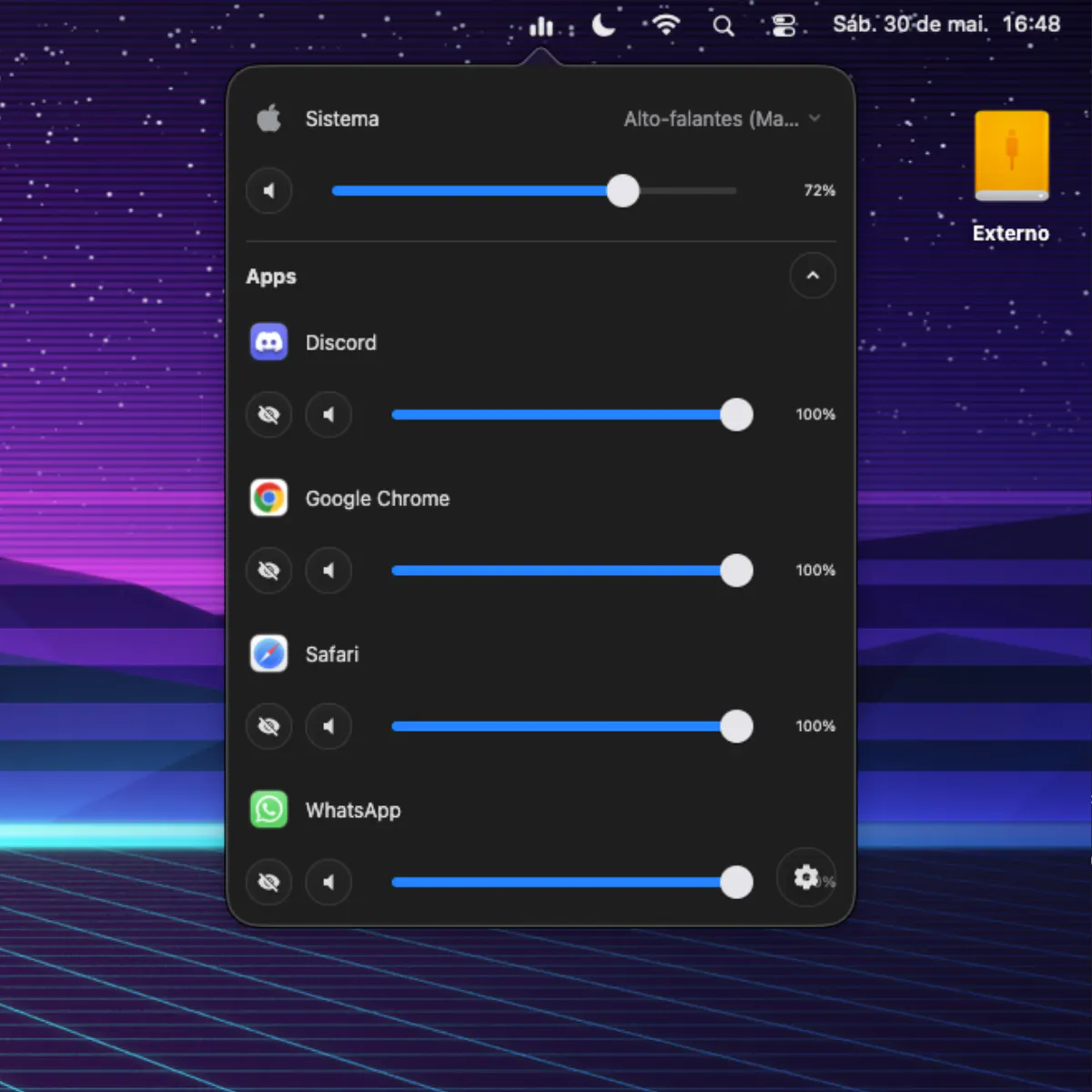This screenshot has height=1092, width=1092.
Task: Open settings with the gear button
Action: (806, 877)
